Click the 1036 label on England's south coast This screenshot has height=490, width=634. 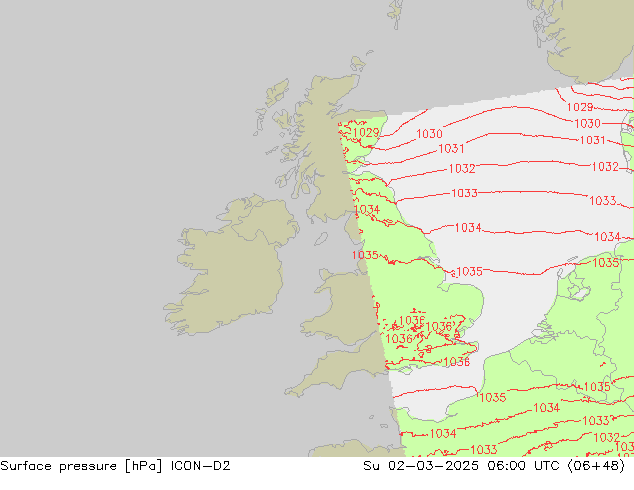(x=456, y=362)
